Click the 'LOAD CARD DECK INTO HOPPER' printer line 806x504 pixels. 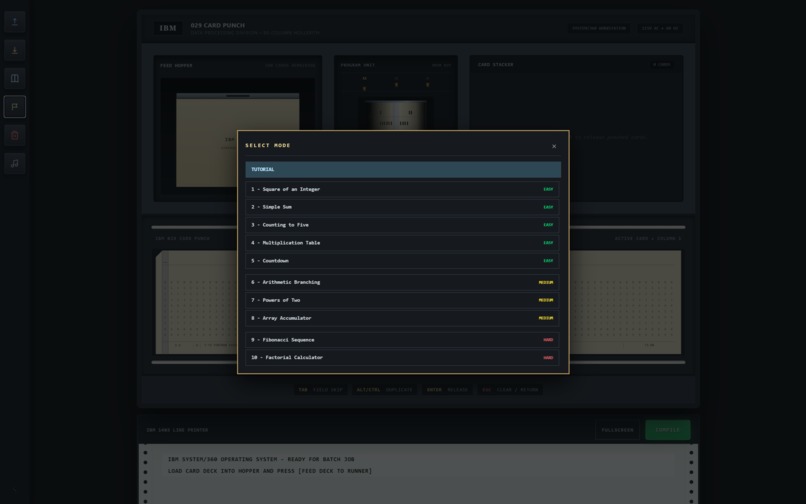pos(270,471)
